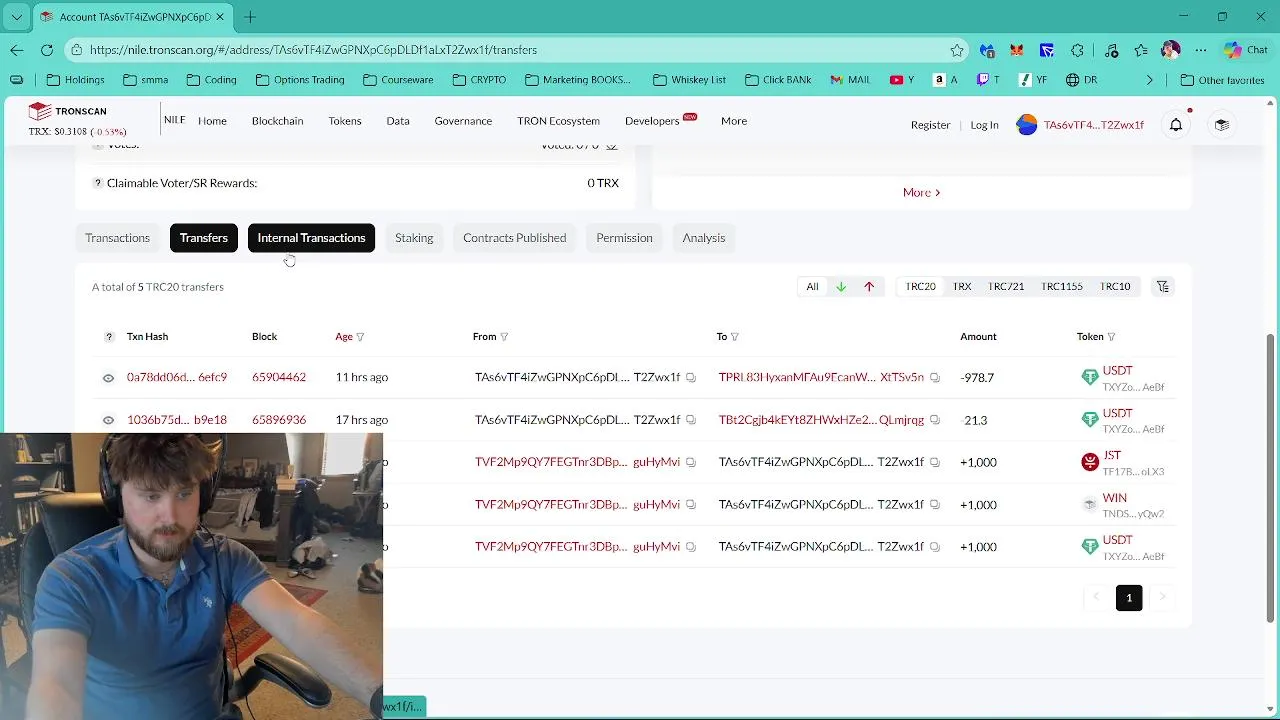Select All direction filter
Viewport: 1280px width, 720px height.
coord(812,287)
